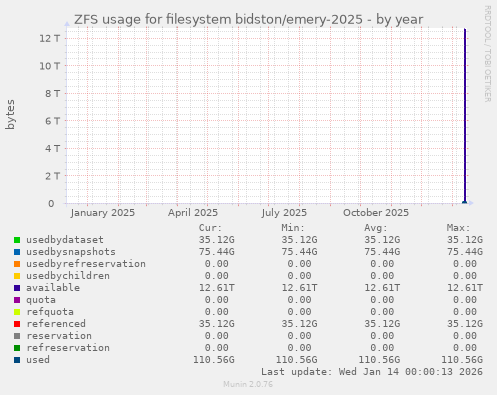Click the April 2025 axis label

[x=193, y=213]
